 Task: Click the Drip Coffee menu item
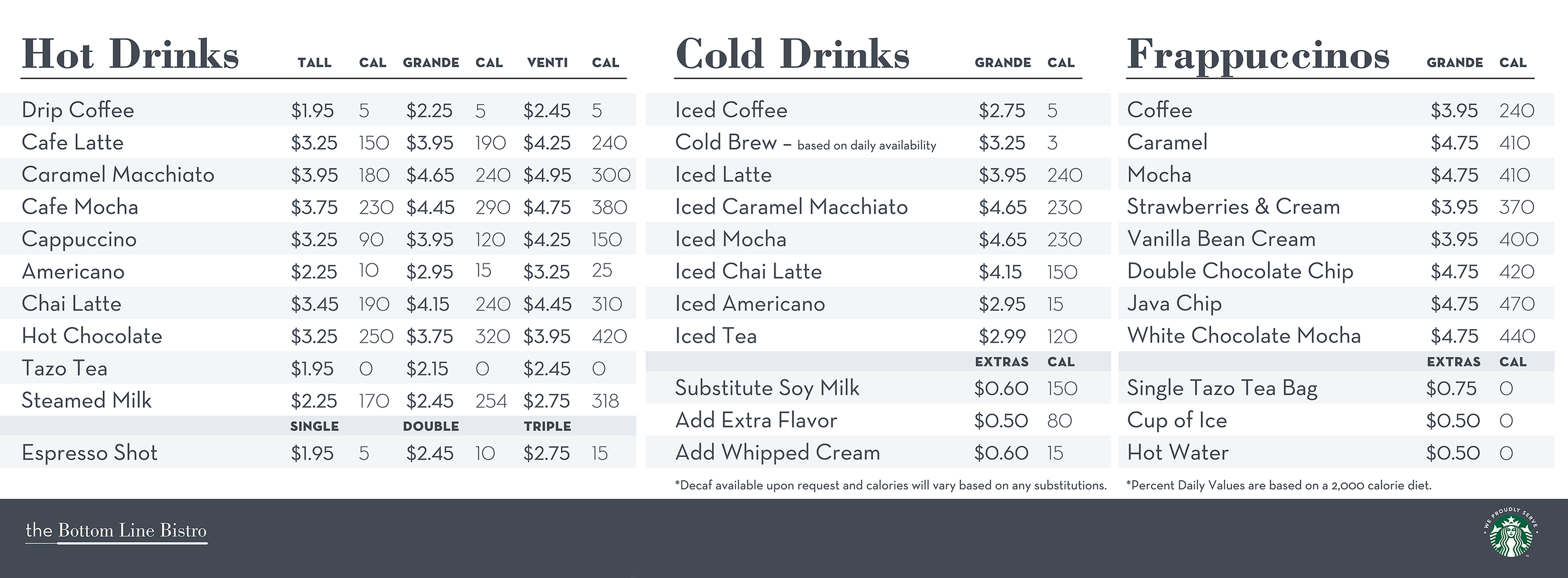78,110
